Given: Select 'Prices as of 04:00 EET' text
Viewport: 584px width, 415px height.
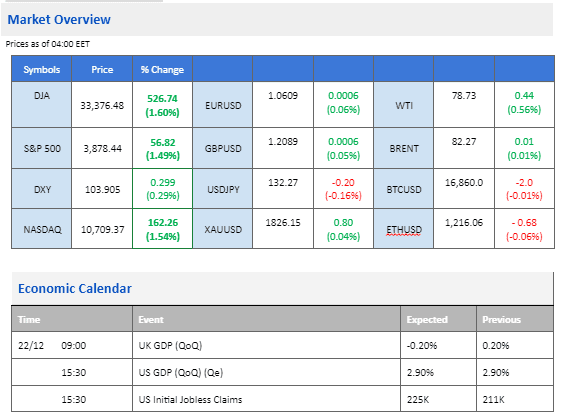Looking at the screenshot, I should [x=48, y=44].
